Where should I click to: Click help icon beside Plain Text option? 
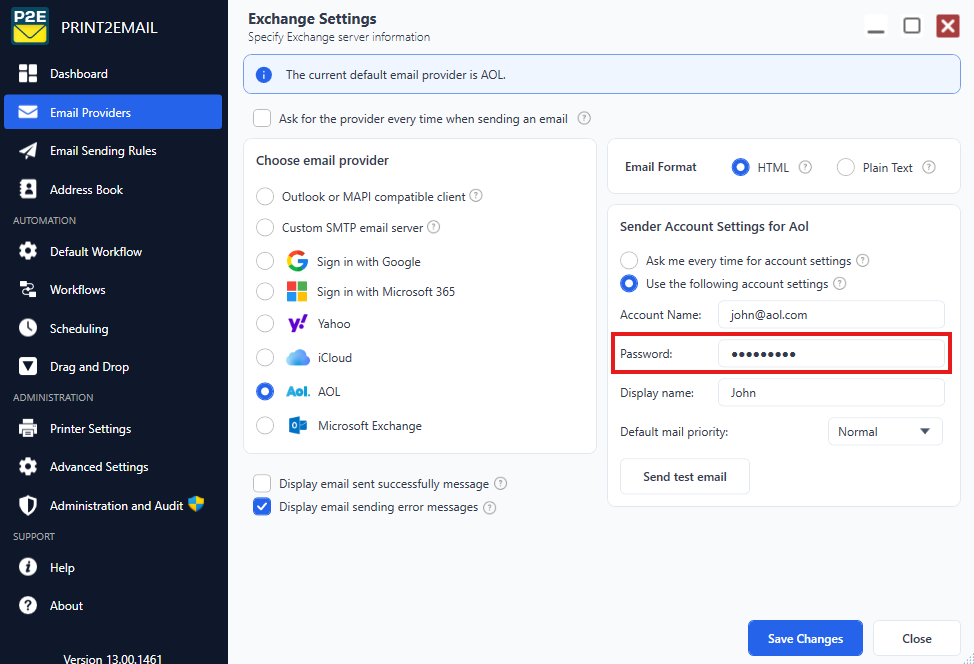click(x=929, y=167)
